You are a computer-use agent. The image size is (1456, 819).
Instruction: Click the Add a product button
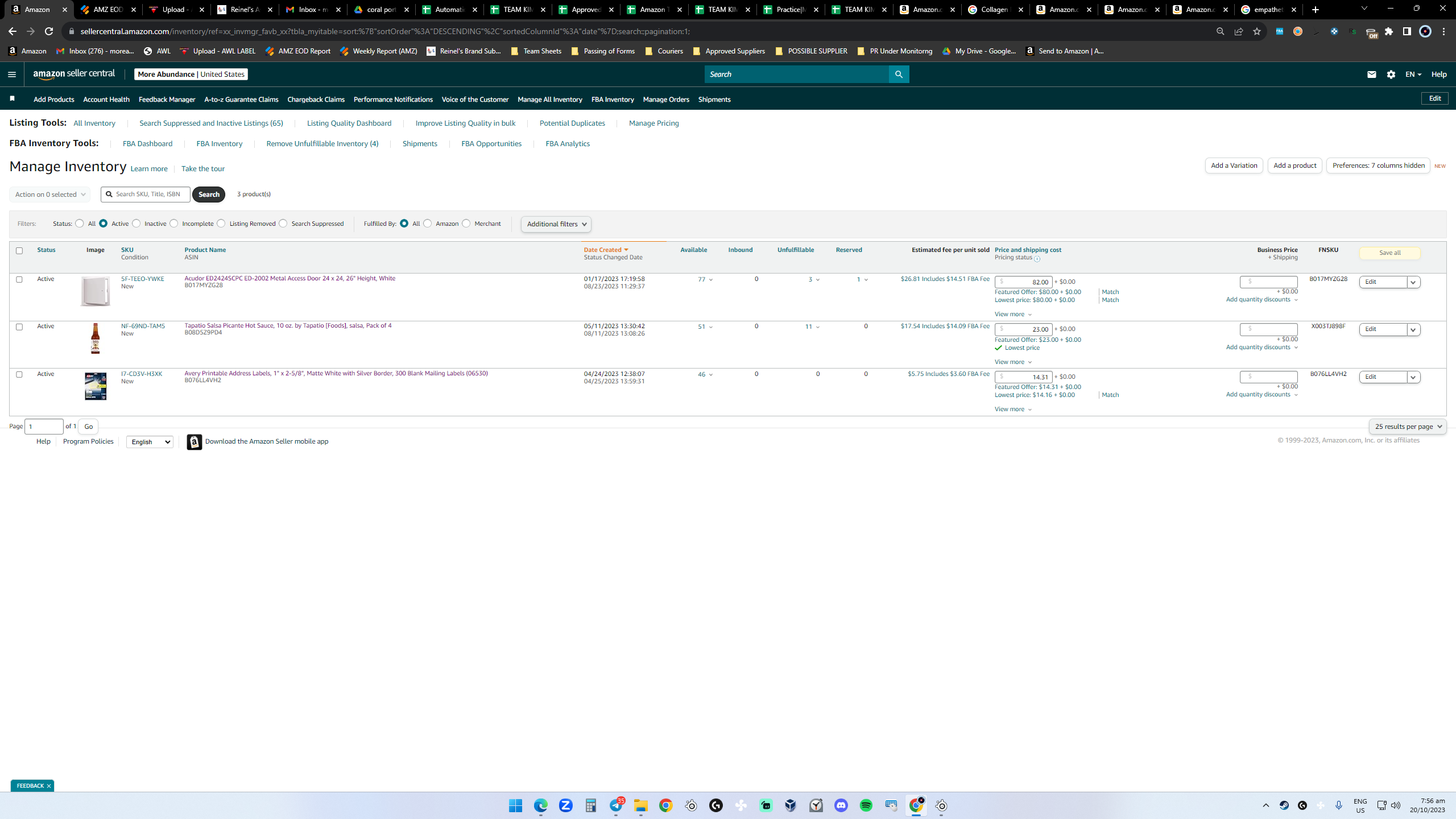[1295, 166]
